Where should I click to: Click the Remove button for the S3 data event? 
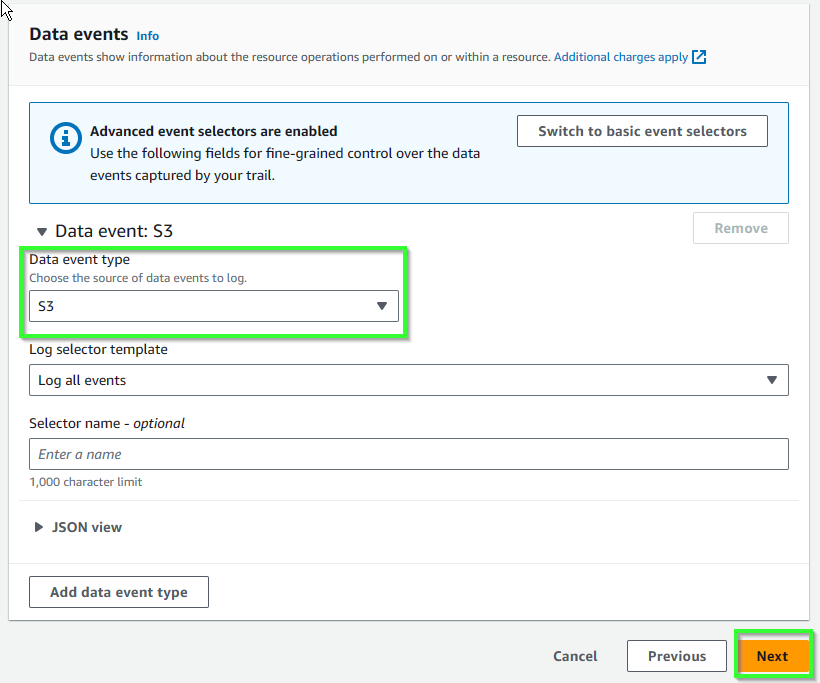741,228
